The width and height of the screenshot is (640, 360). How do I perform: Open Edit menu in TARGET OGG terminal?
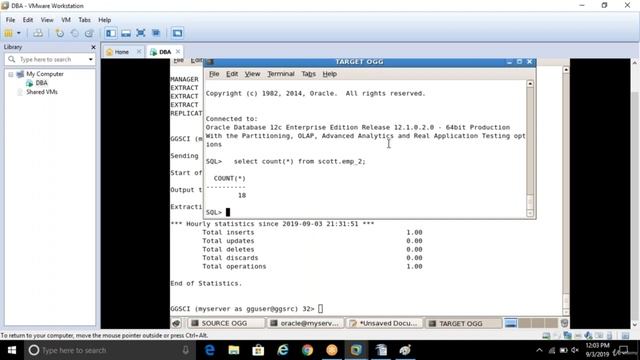pos(232,74)
